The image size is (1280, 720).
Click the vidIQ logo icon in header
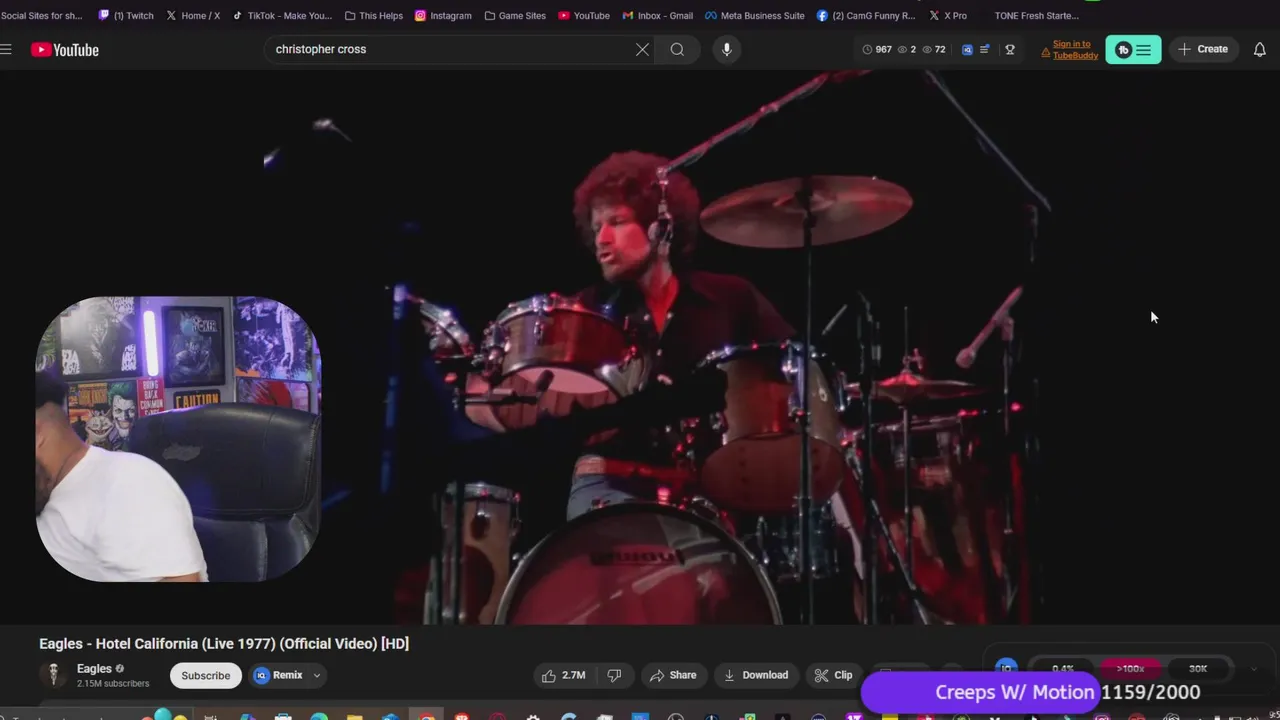coord(967,49)
